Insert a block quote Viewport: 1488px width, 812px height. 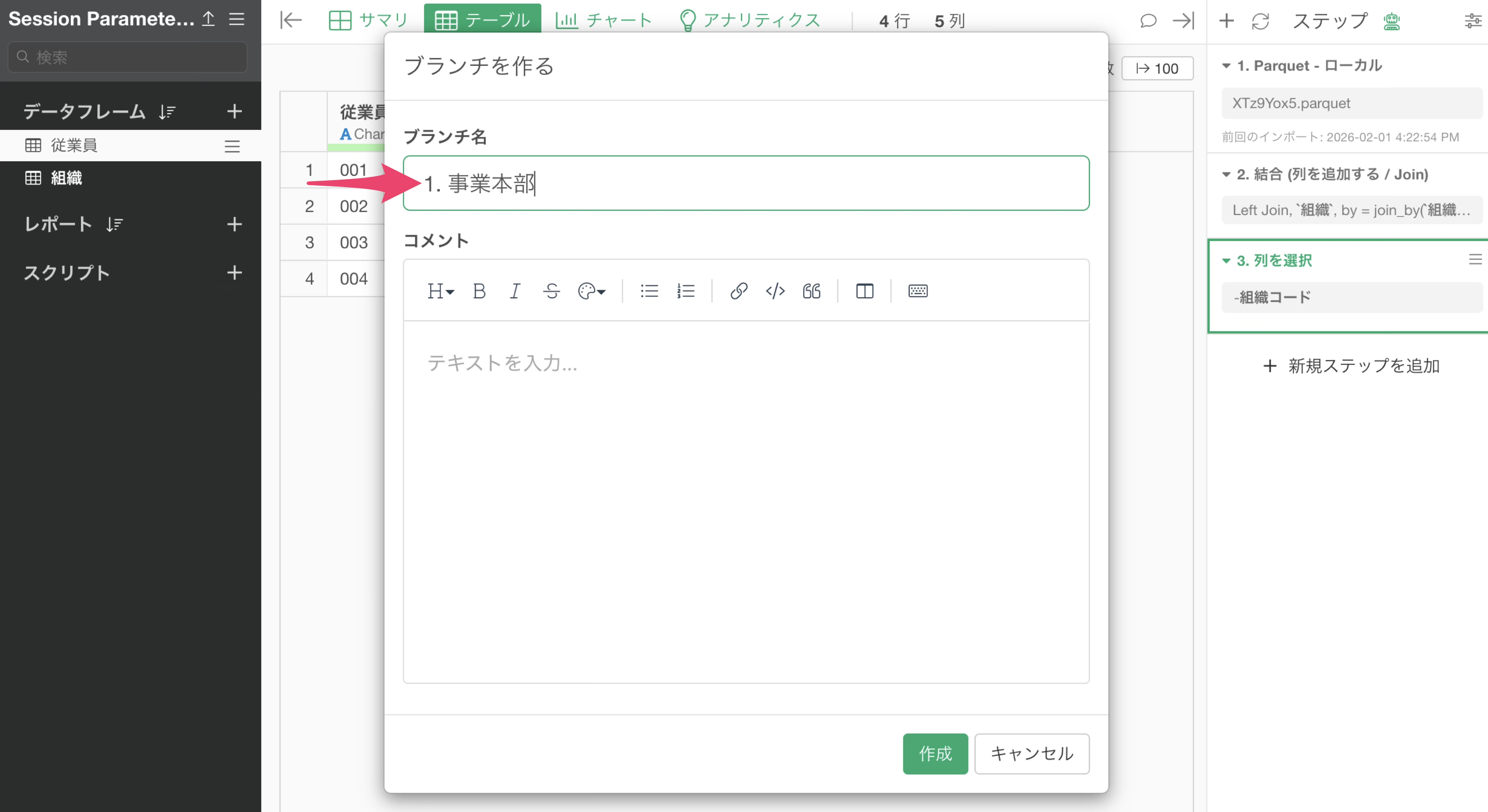(x=811, y=291)
